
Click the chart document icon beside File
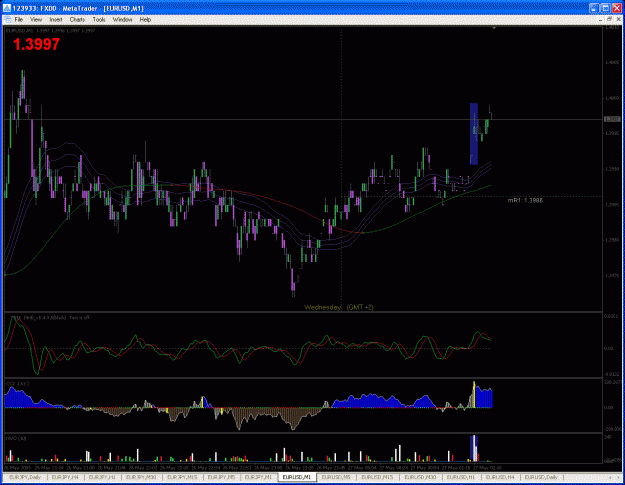[x=8, y=20]
